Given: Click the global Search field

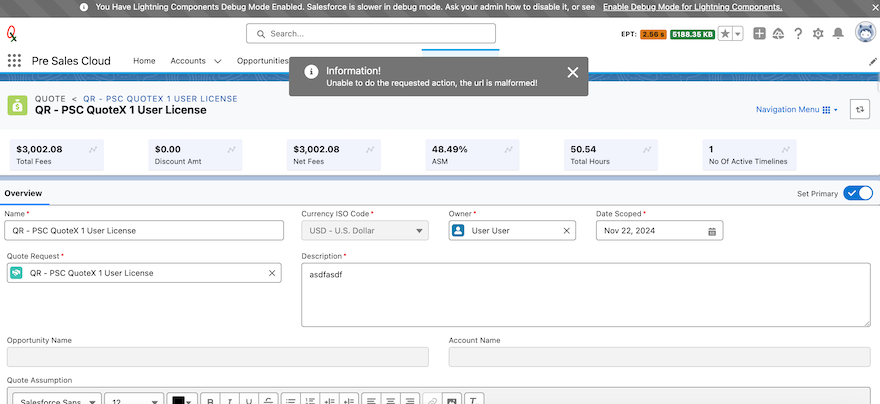Looking at the screenshot, I should [371, 34].
